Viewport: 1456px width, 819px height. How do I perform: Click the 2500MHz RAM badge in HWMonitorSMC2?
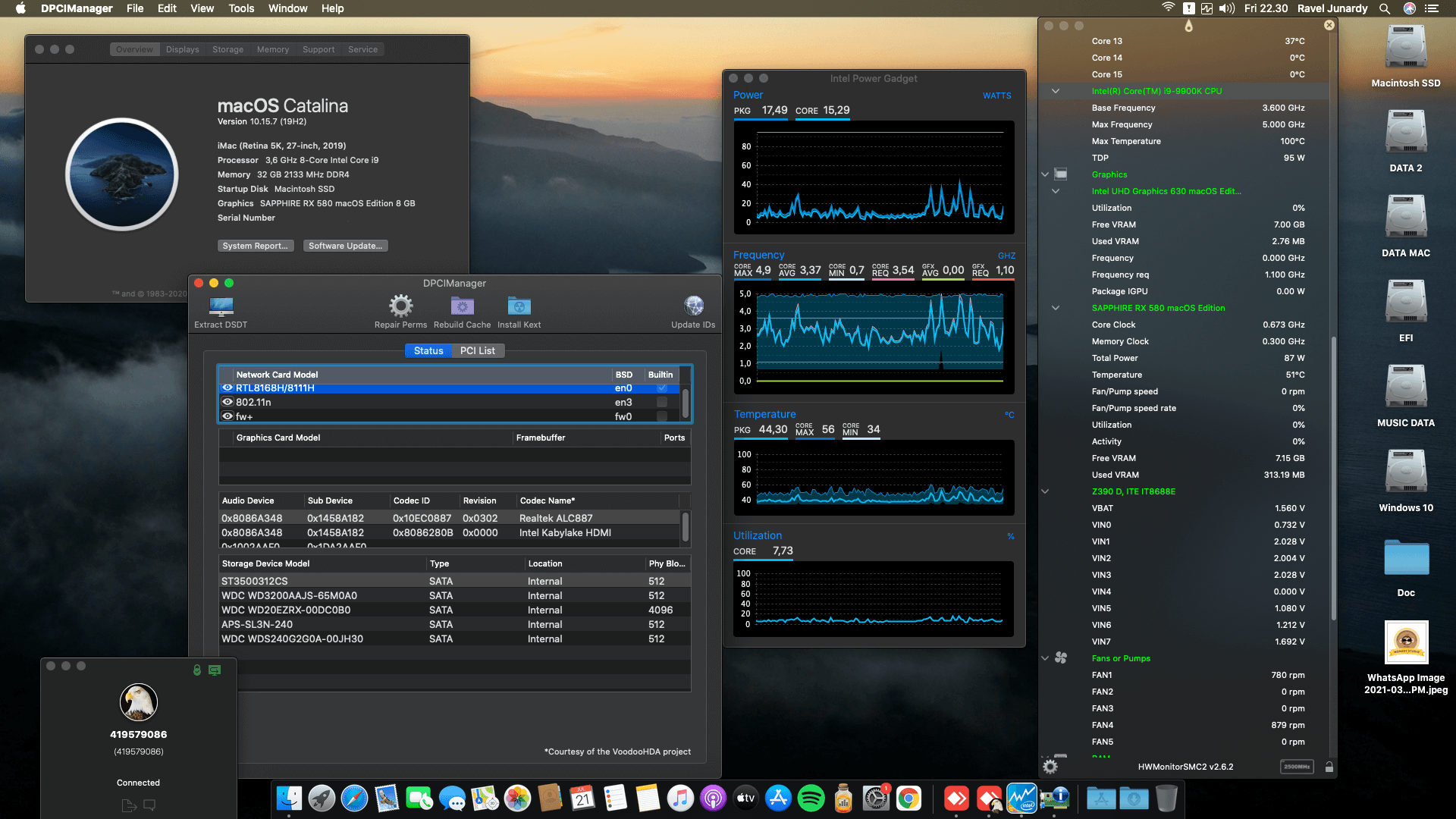(1297, 767)
